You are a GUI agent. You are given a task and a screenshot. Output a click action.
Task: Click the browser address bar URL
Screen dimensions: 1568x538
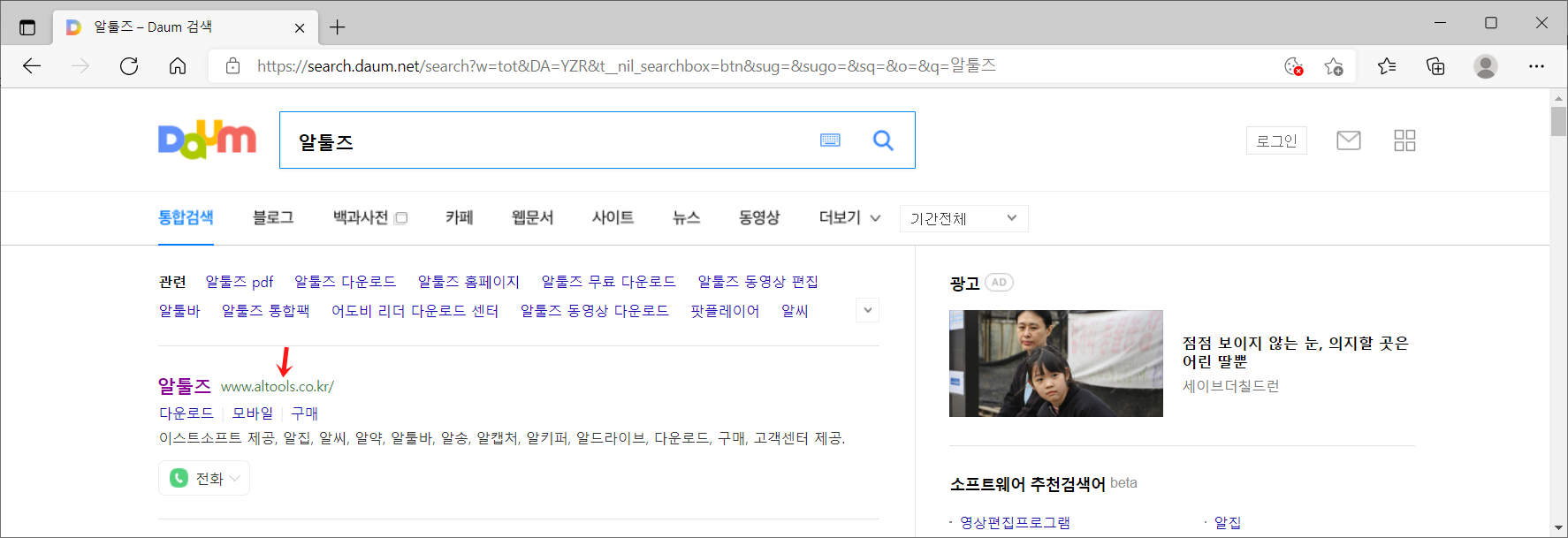[x=626, y=66]
